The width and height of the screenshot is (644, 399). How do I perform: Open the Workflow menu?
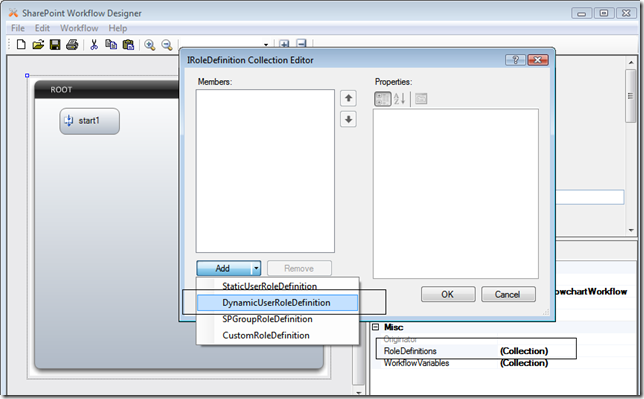tap(79, 28)
